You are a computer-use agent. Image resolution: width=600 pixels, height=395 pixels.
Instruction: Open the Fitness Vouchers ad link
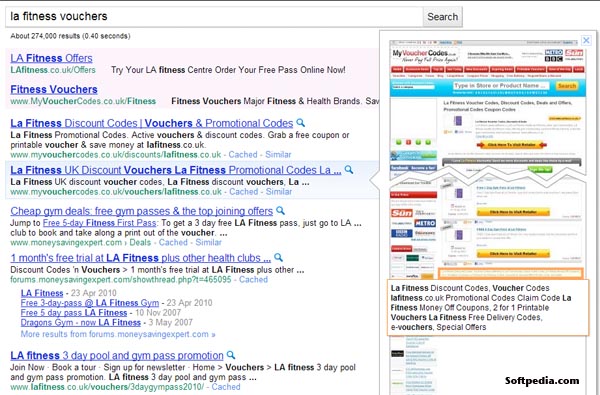pyautogui.click(x=54, y=90)
